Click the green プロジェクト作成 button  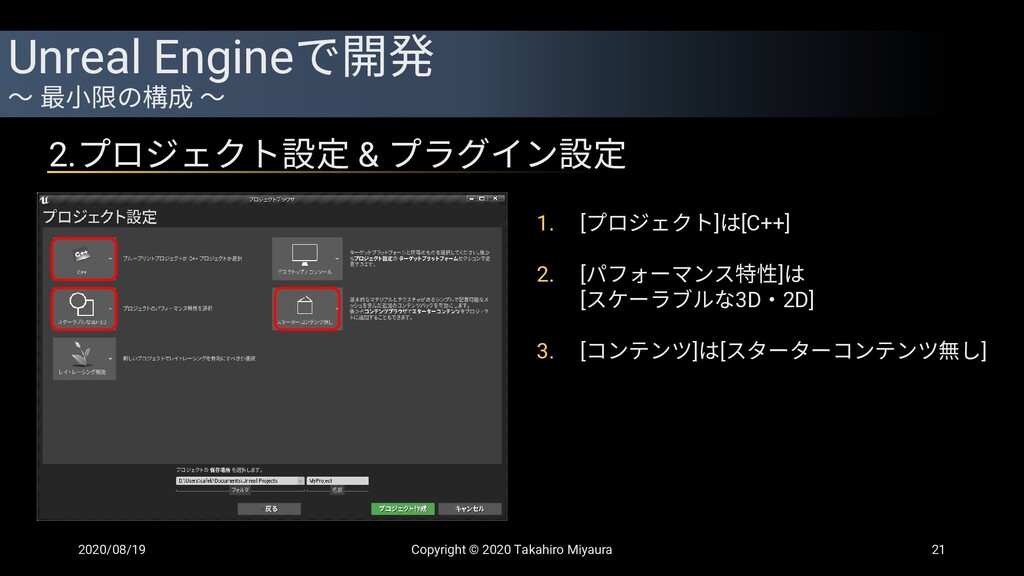[403, 508]
